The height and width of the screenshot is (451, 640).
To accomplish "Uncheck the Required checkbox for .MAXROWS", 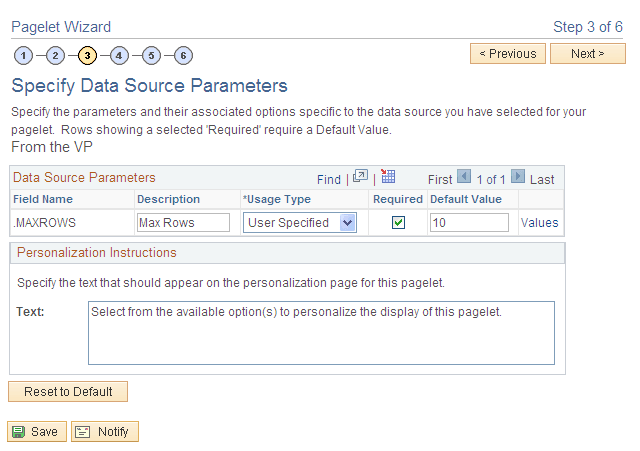I will pos(398,222).
